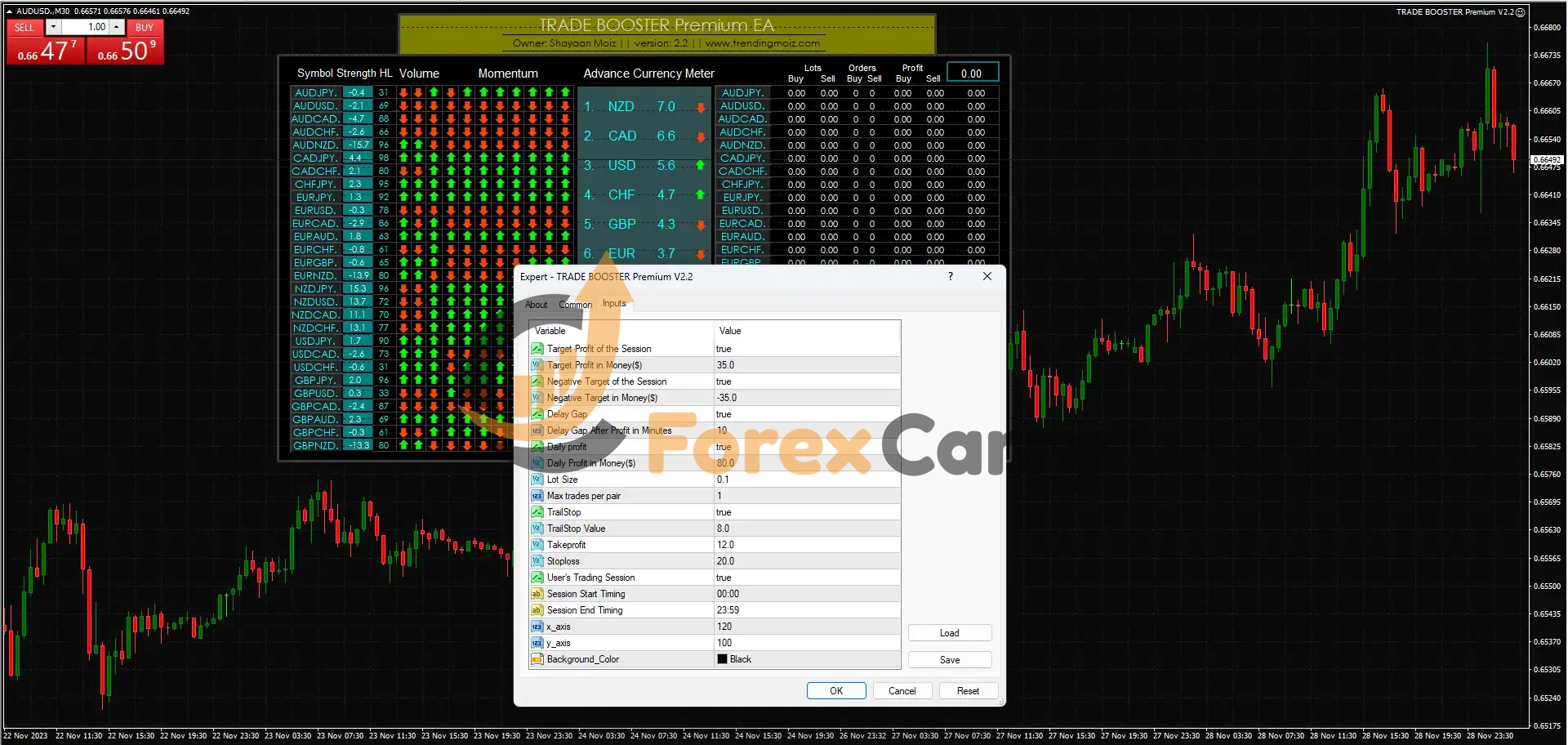The width and height of the screenshot is (1568, 745).
Task: Click the Reset button
Action: [x=968, y=691]
